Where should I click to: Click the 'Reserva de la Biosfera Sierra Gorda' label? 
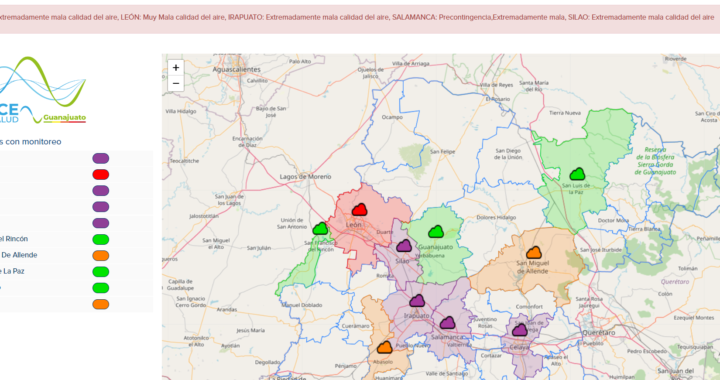point(655,161)
